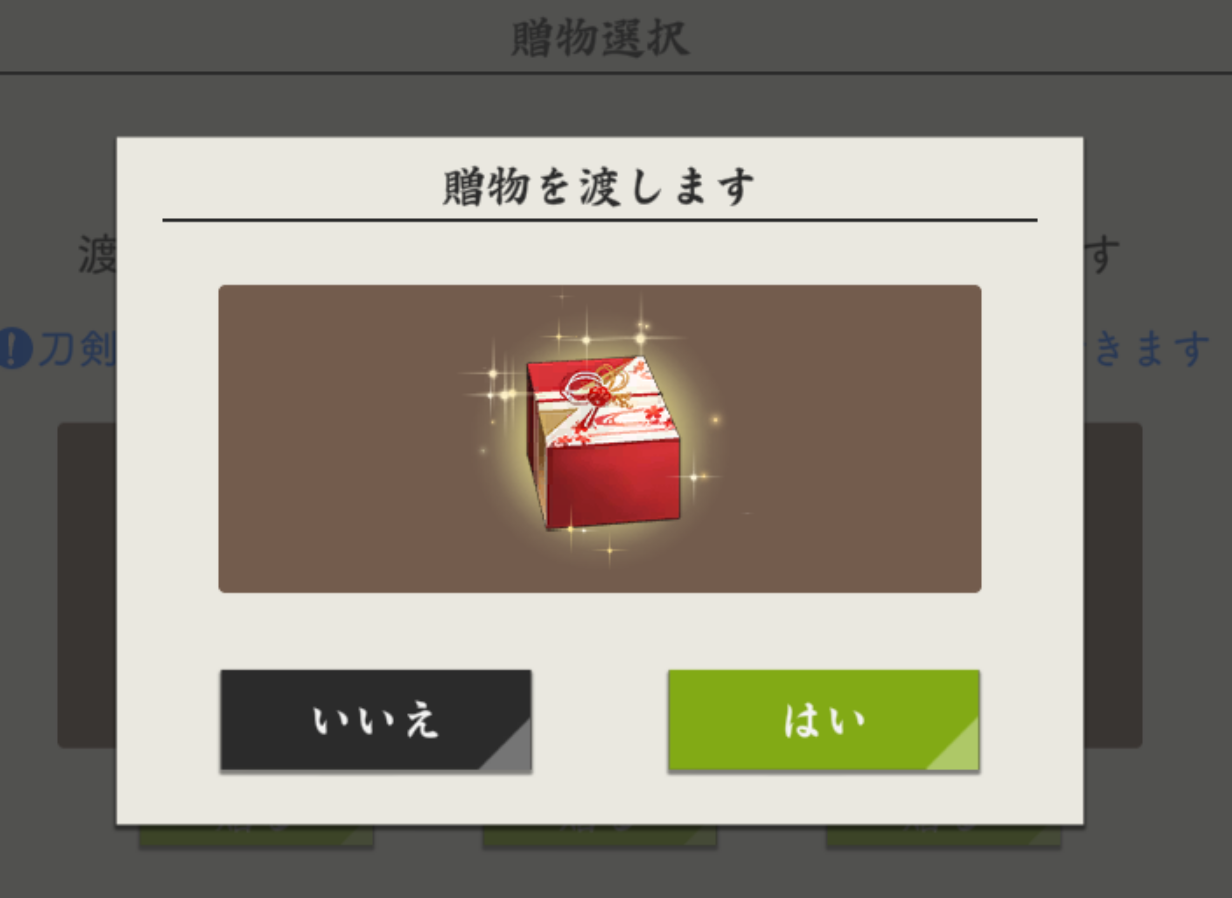Click the dimmed left green button below the dialog
The width and height of the screenshot is (1232, 898).
coord(256,837)
